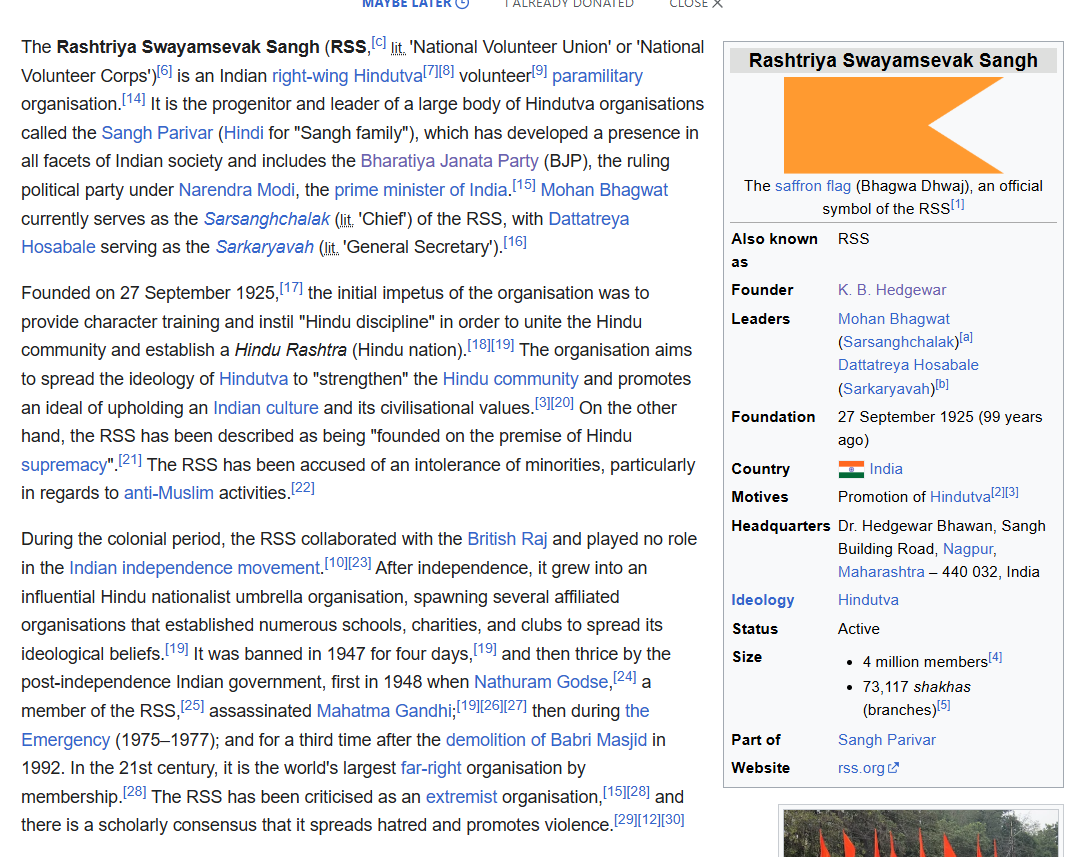Open the British Raj link
1083x857 pixels.
(507, 539)
